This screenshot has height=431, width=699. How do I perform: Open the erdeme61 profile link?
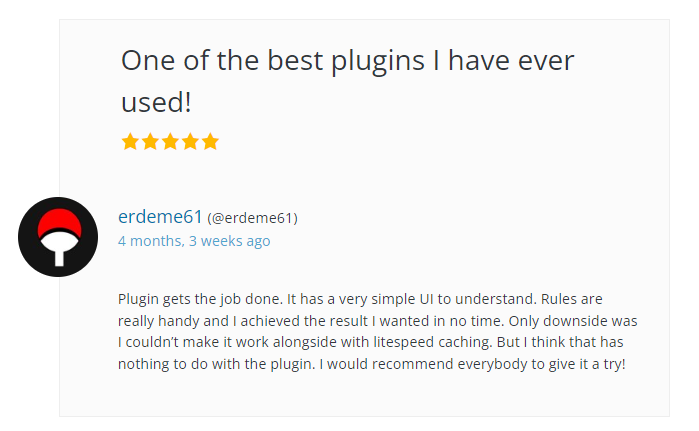point(160,217)
